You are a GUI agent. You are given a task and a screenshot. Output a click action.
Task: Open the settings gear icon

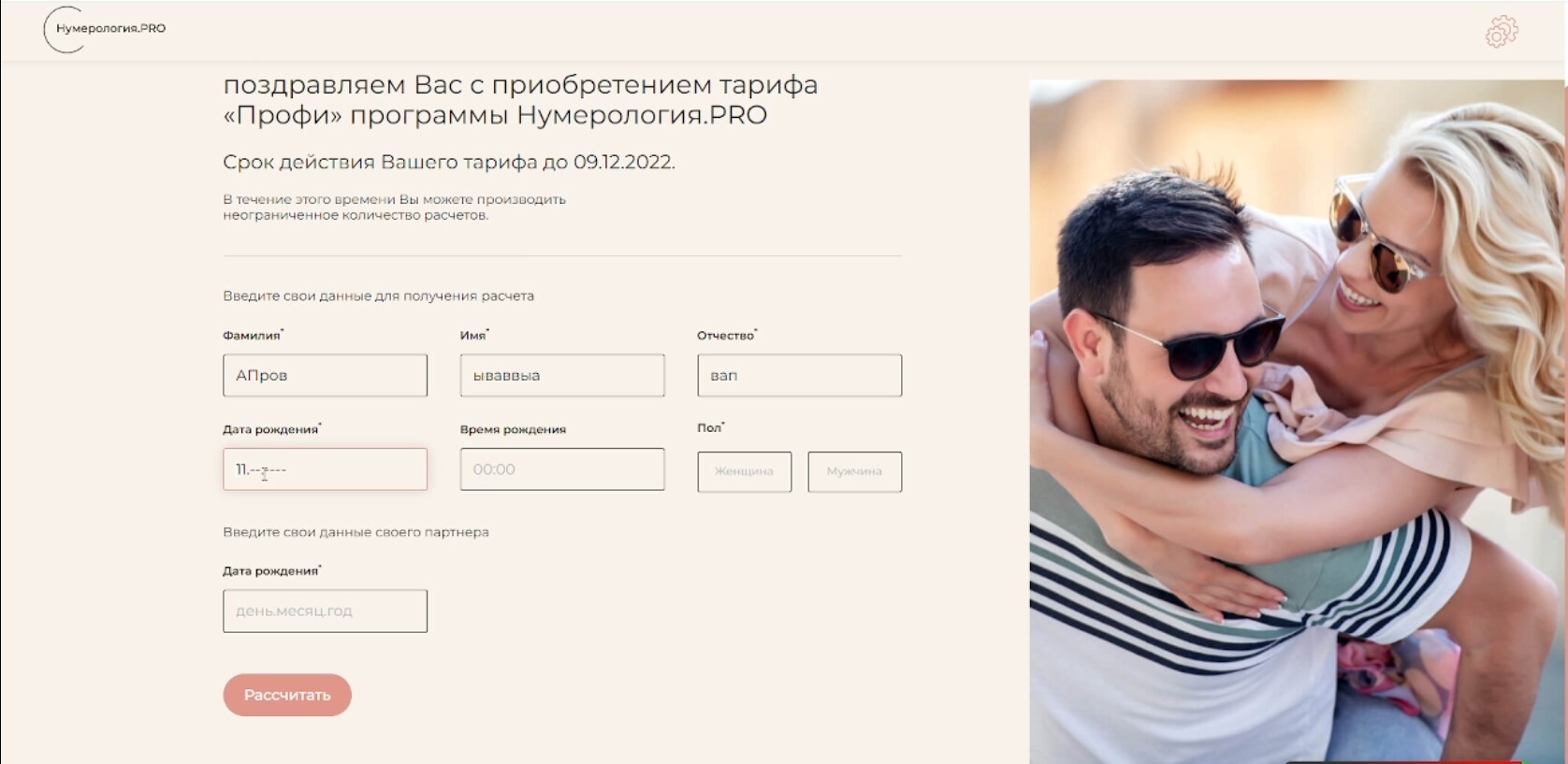point(1502,31)
